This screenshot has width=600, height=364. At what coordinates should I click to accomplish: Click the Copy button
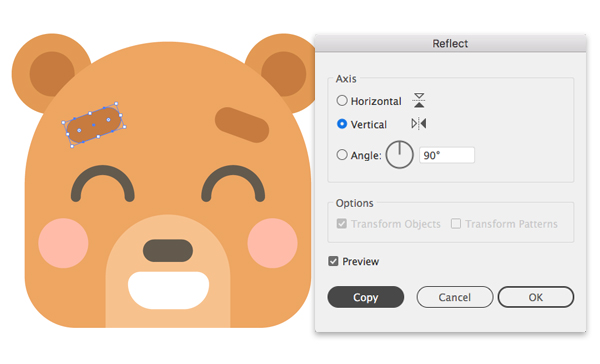[365, 297]
